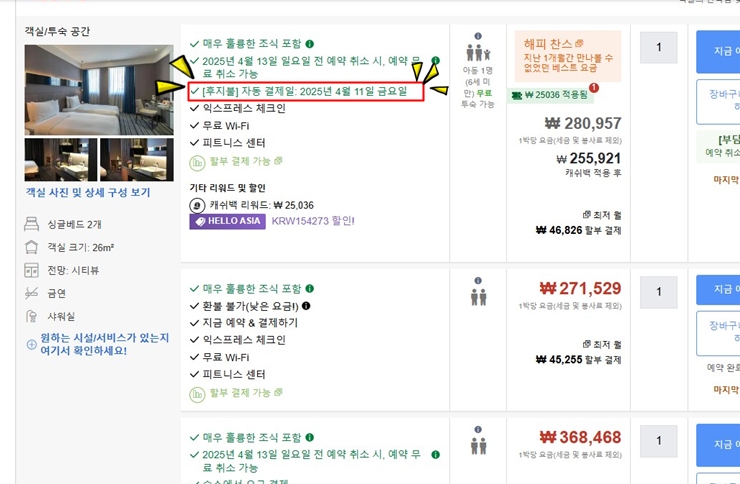Click info icon above the child occupancy figures

pos(478,36)
